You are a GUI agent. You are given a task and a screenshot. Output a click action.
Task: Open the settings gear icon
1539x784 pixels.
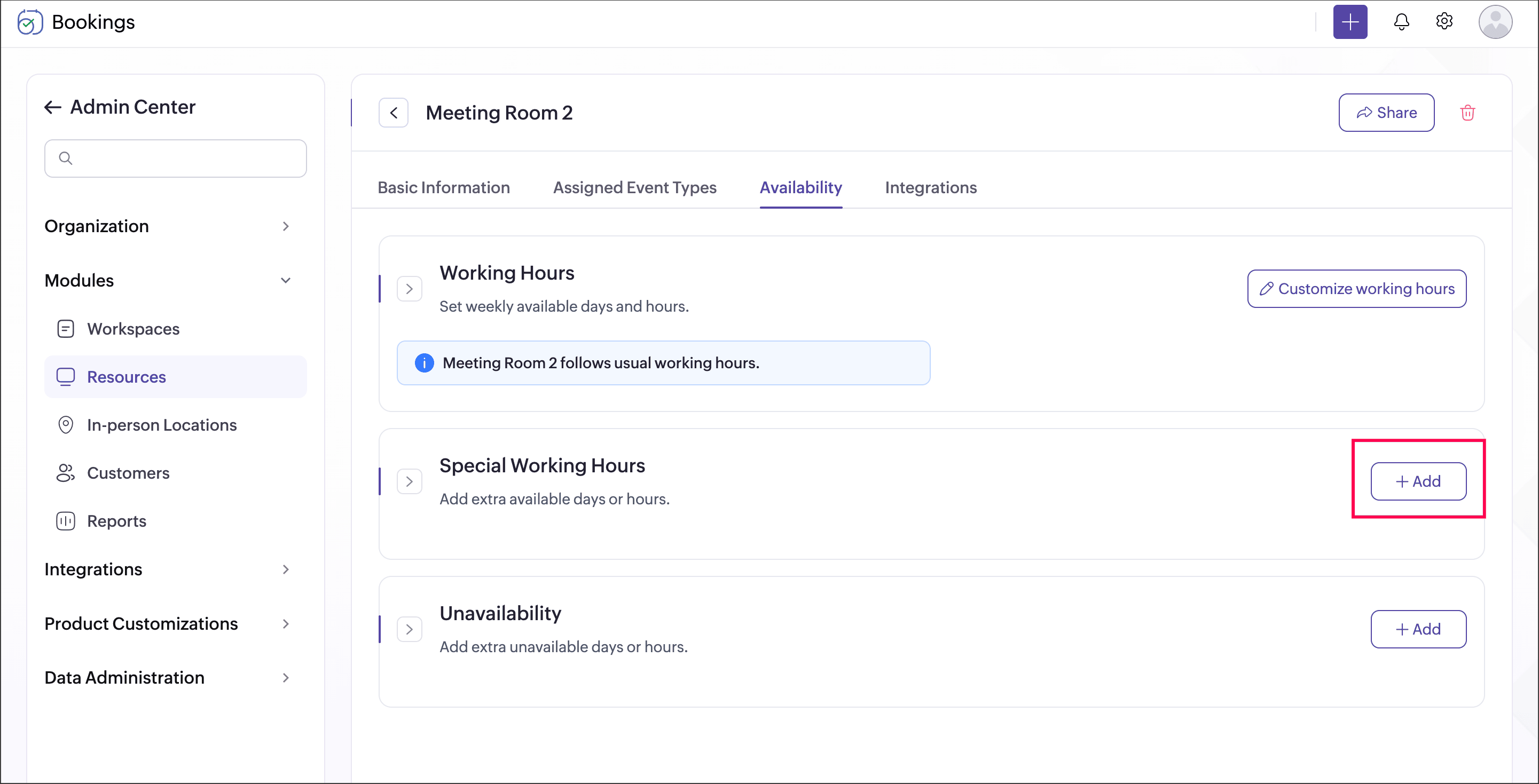(1444, 21)
